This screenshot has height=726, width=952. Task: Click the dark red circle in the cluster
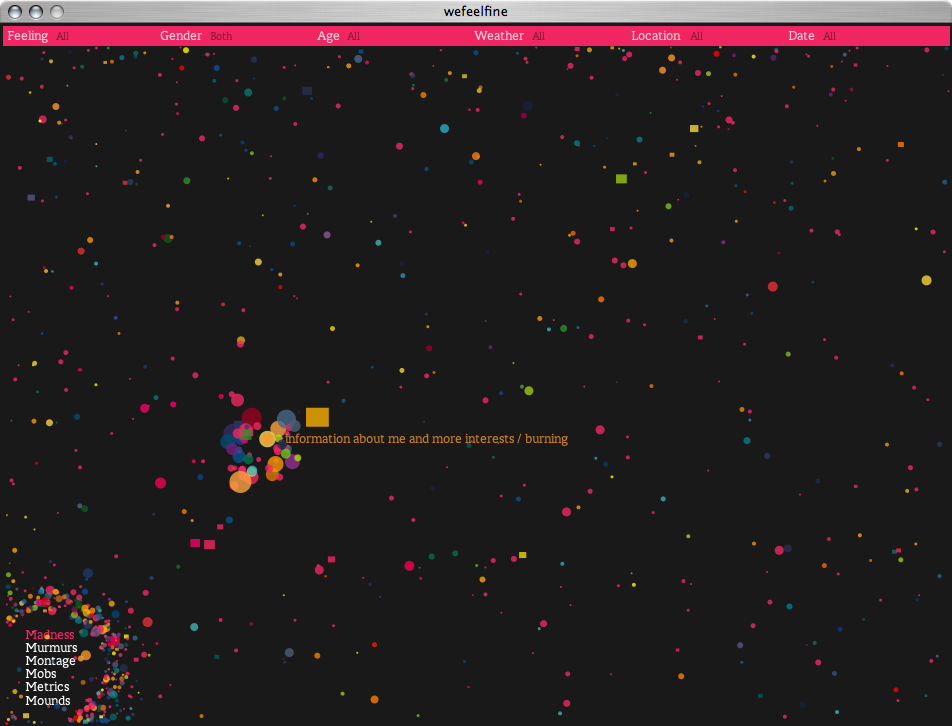252,418
